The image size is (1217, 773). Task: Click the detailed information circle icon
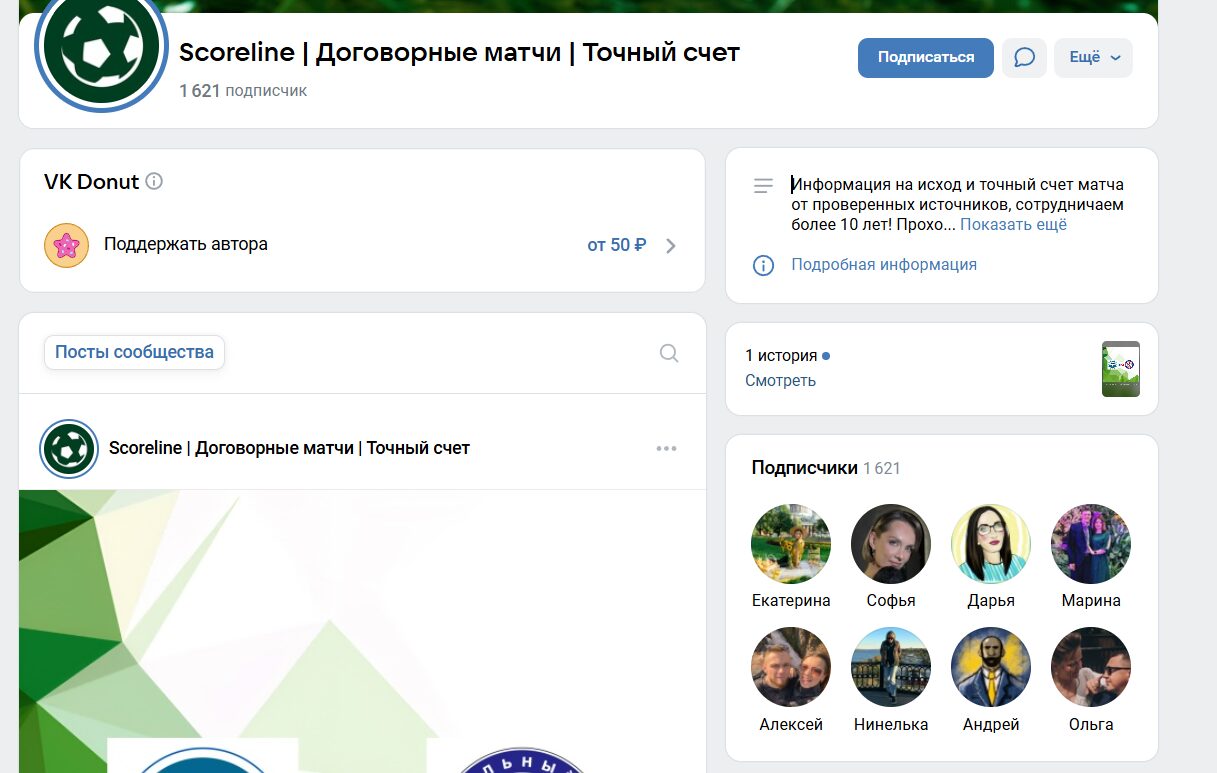(x=763, y=265)
